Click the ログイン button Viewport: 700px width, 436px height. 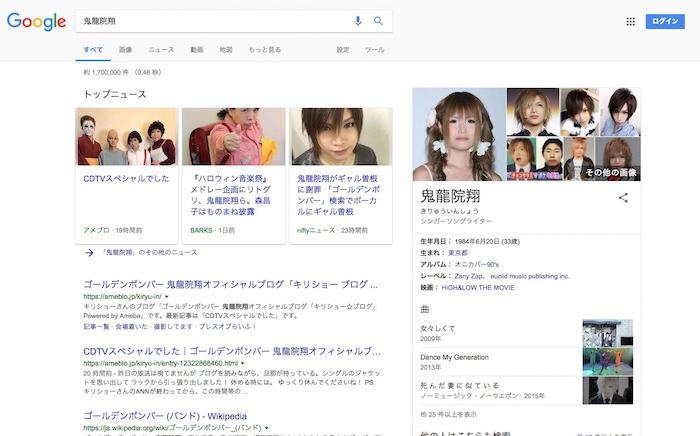tap(665, 21)
